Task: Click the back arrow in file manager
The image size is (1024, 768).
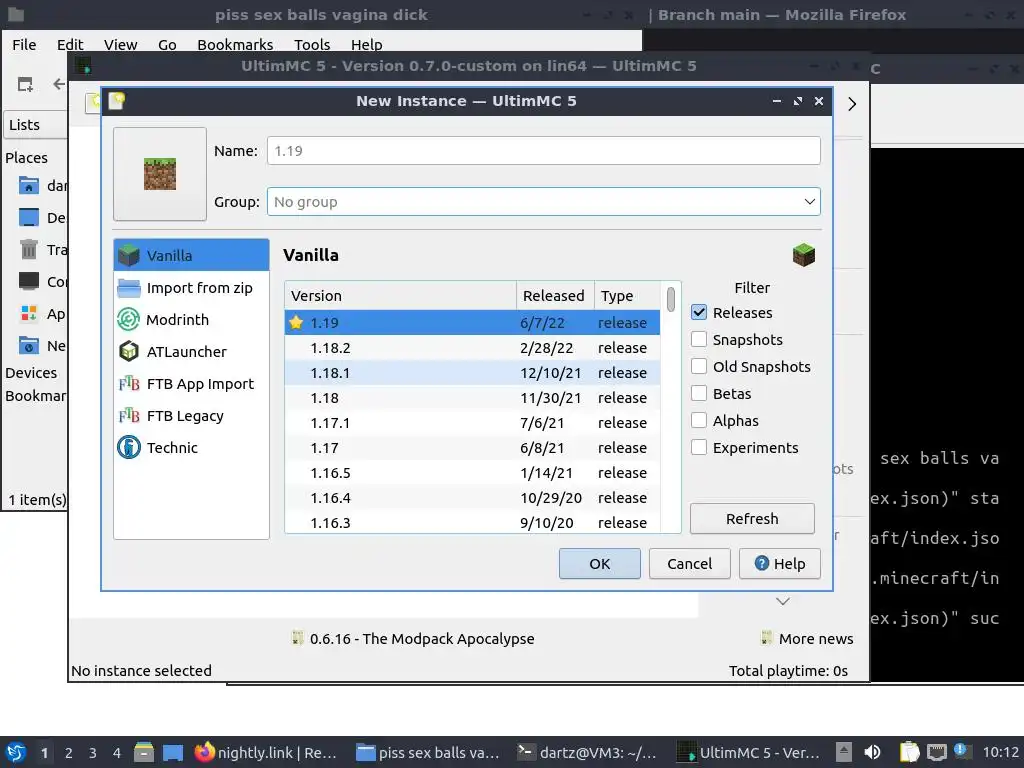Action: pyautogui.click(x=59, y=84)
